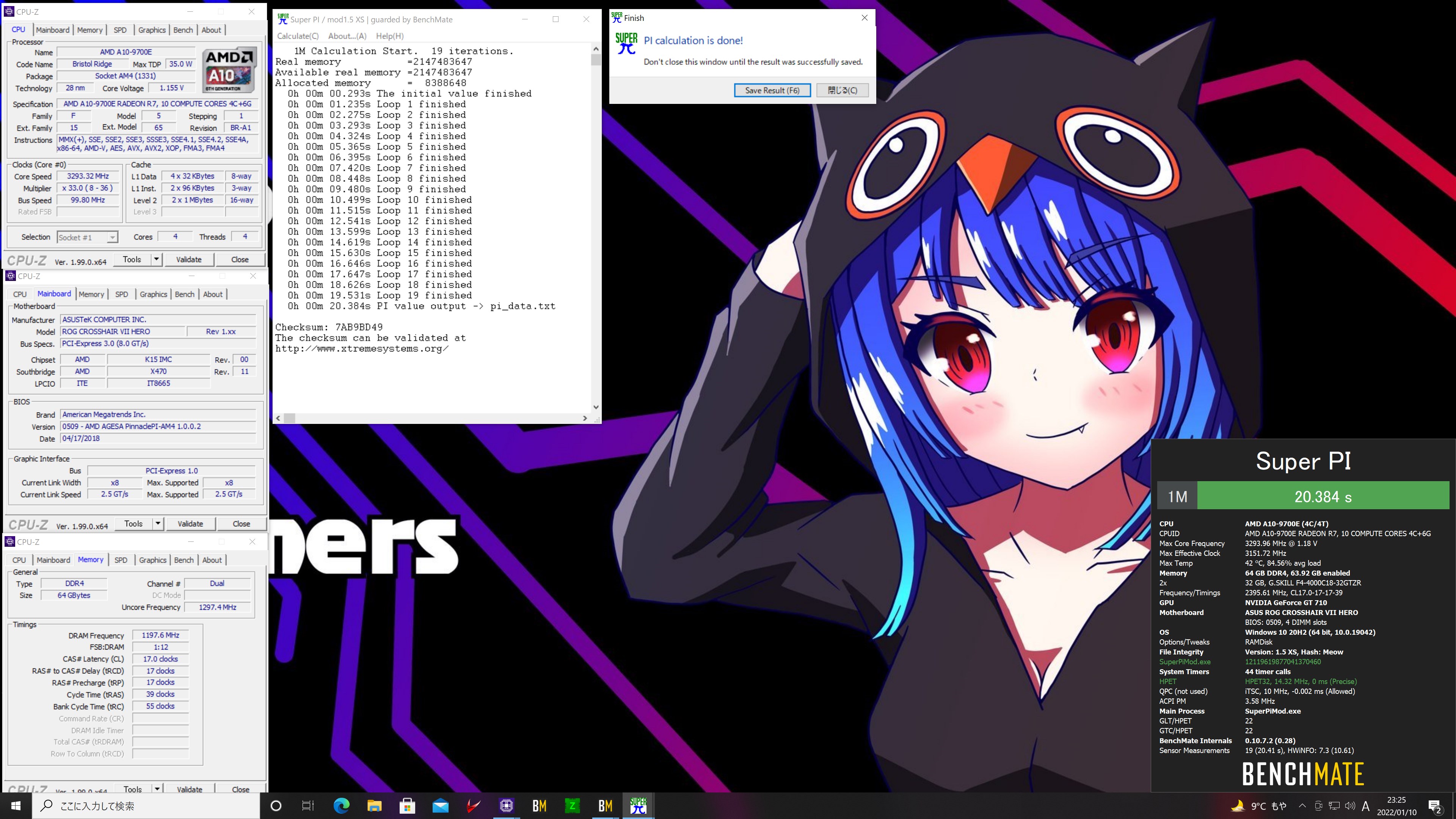Open the About...(A) menu in Super PI
This screenshot has height=819, width=1456.
(347, 36)
